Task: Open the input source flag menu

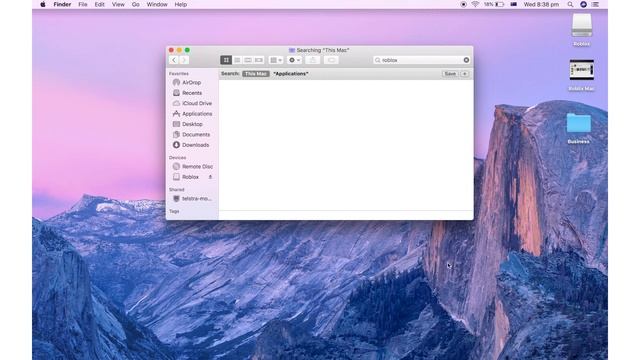Action: click(x=513, y=4)
